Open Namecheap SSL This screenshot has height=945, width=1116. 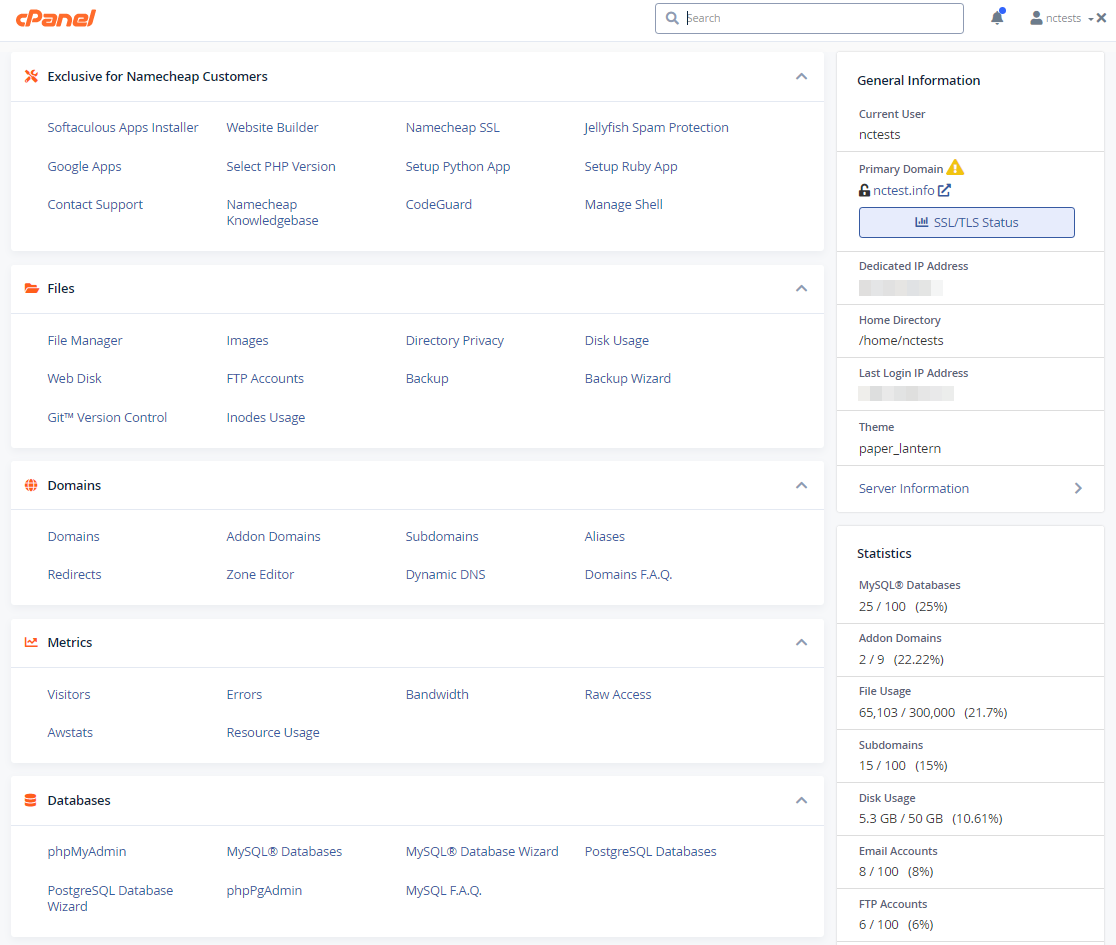tap(453, 127)
